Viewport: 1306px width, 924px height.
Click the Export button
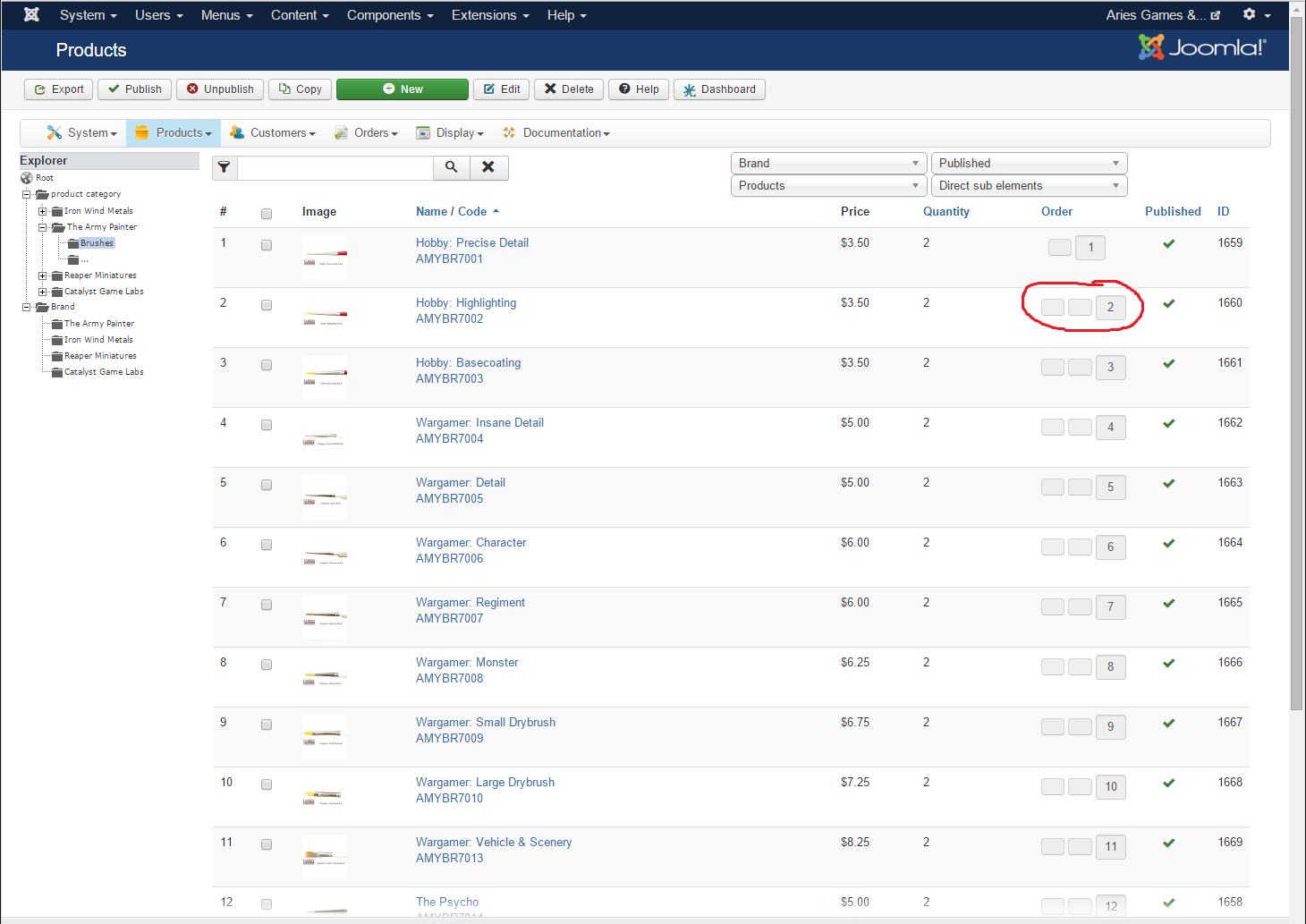(x=59, y=89)
